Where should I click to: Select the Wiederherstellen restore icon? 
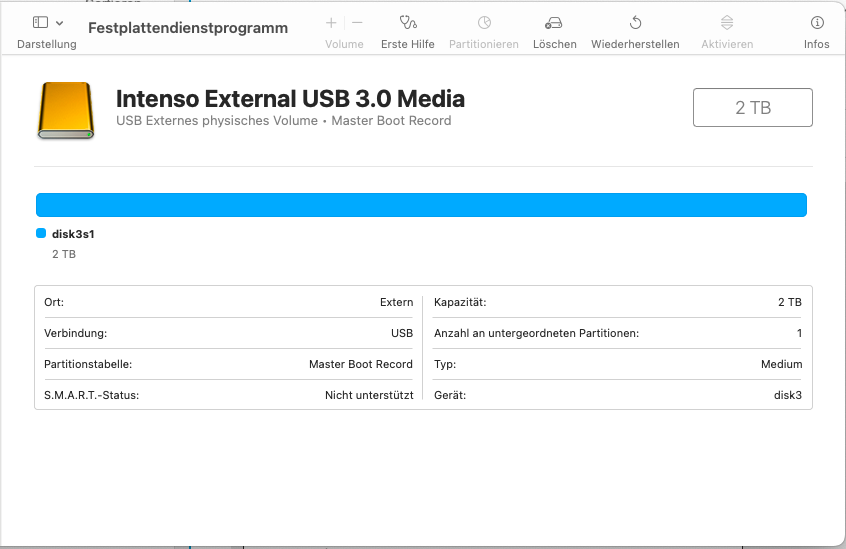(635, 22)
